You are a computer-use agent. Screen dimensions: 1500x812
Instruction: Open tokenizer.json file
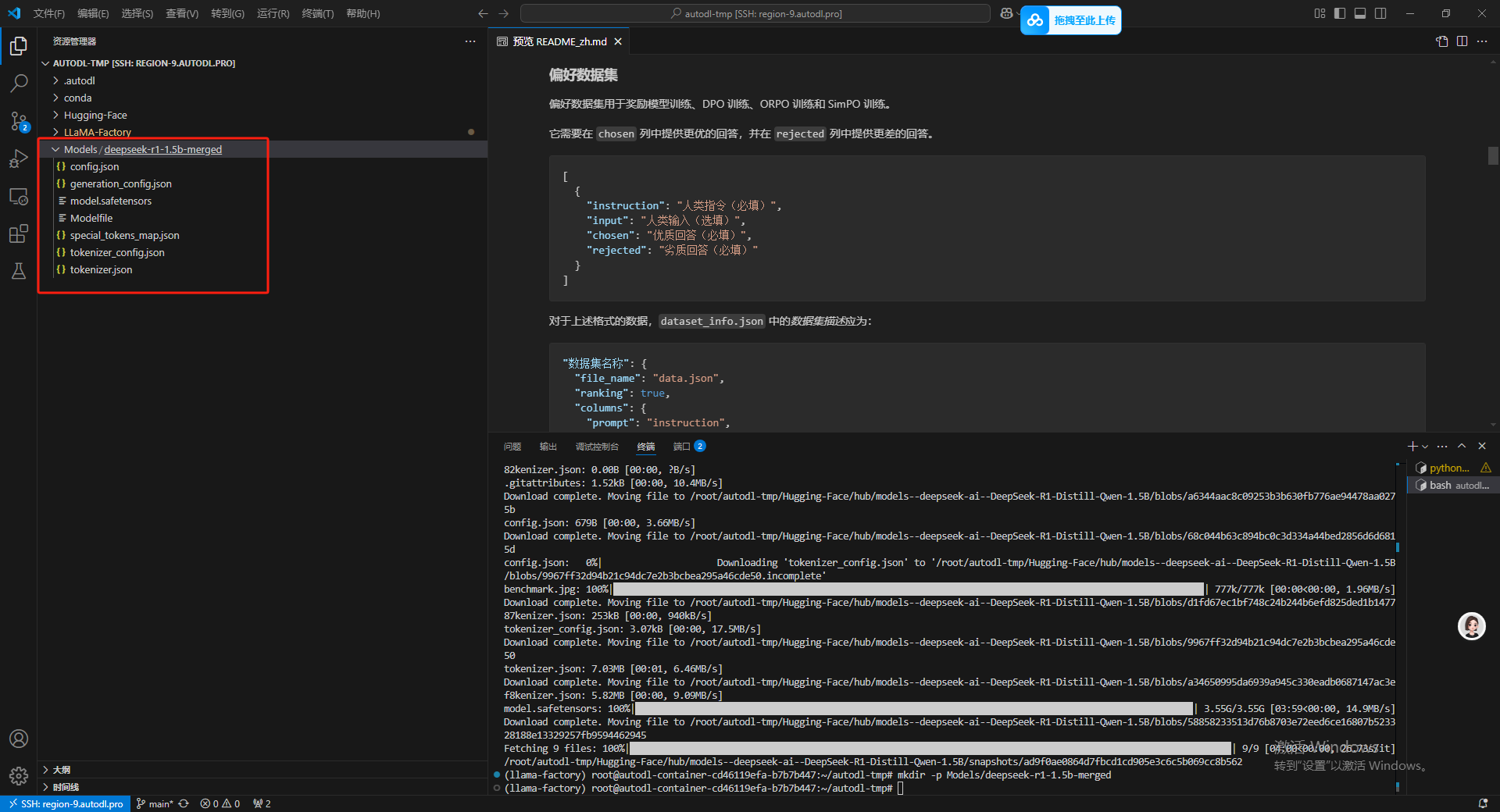[x=262, y=269]
